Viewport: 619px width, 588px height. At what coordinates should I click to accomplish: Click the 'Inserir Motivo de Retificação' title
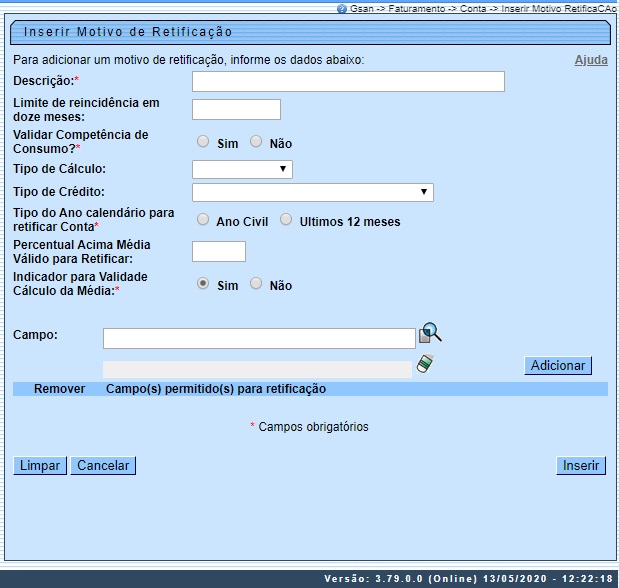[x=128, y=32]
